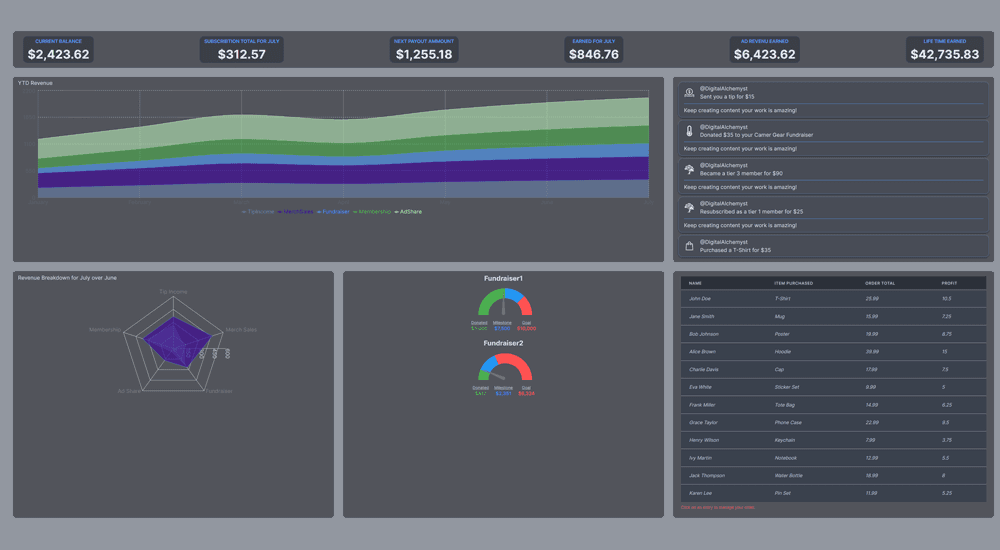Click the Ad Share axis label on the radar
The image size is (1000, 550).
coord(129,391)
